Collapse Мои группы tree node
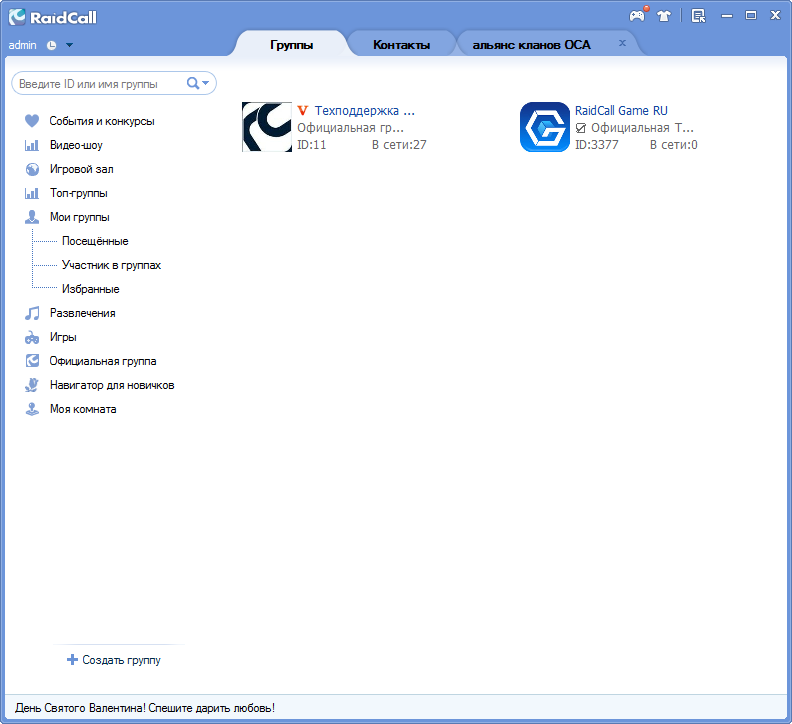792x724 pixels. 79,217
